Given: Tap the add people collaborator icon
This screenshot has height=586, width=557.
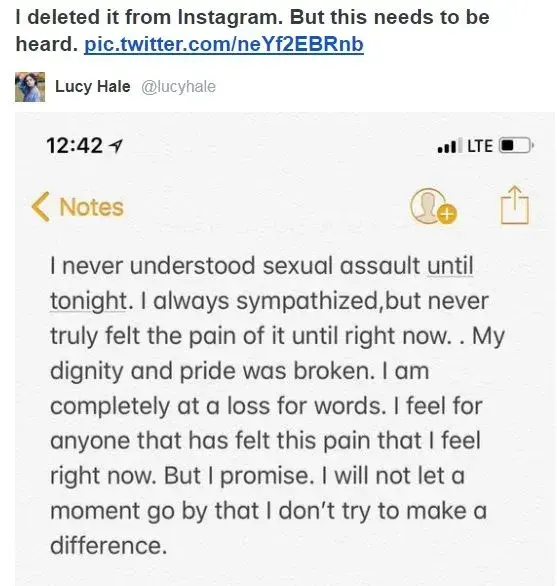Looking at the screenshot, I should 433,206.
